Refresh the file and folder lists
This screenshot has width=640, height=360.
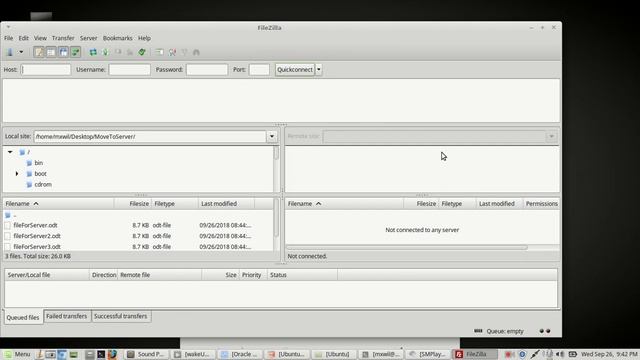pos(93,52)
